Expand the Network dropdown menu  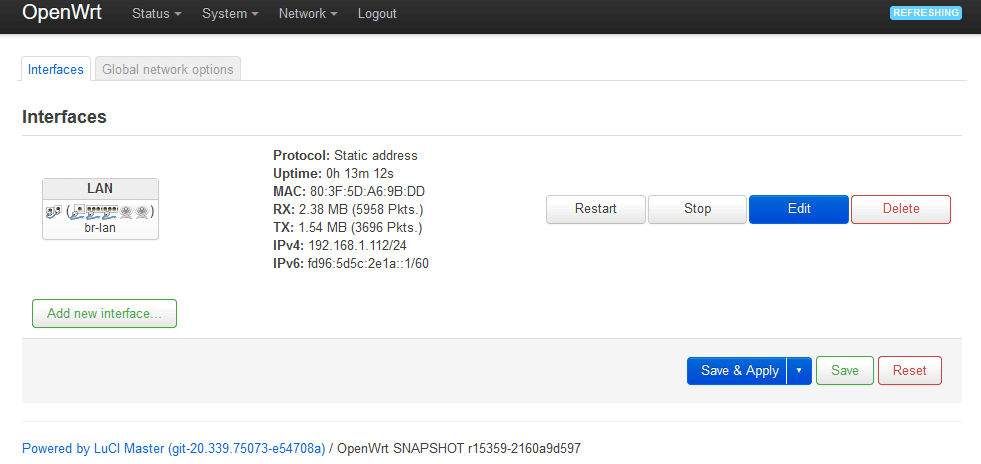coord(308,14)
